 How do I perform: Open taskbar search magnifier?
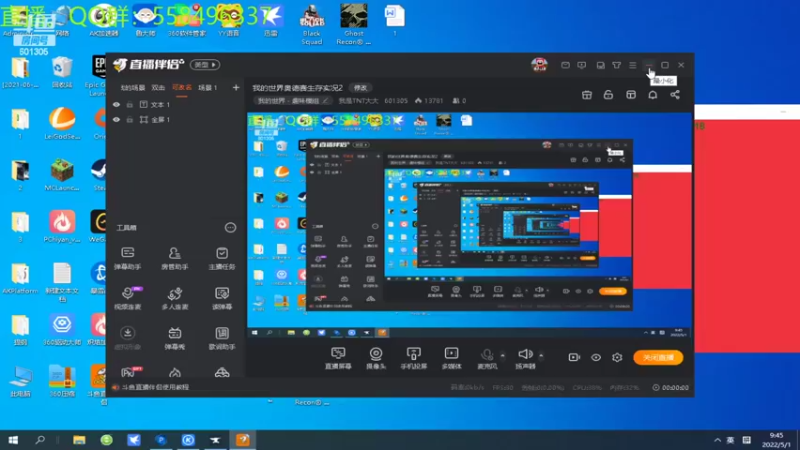[40, 440]
